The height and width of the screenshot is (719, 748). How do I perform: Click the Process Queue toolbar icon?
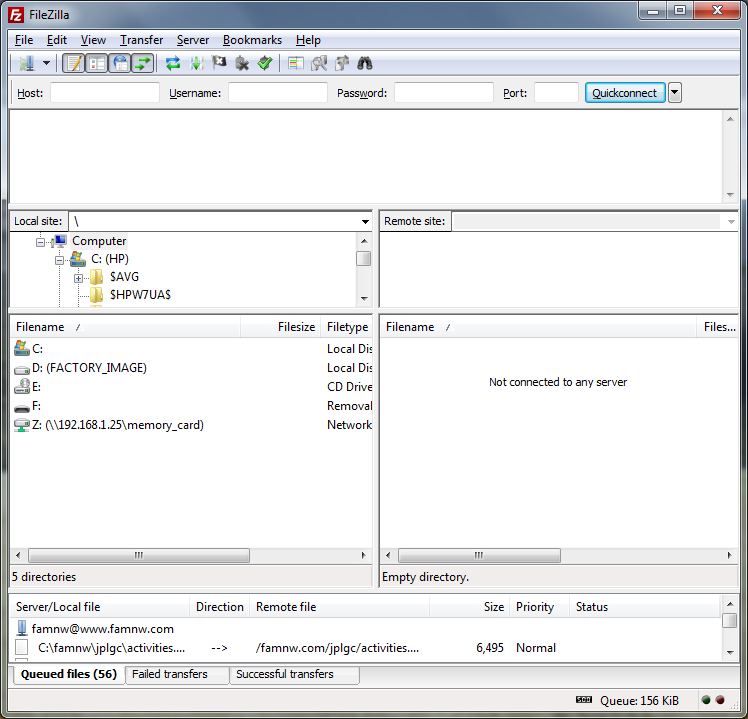coord(196,63)
